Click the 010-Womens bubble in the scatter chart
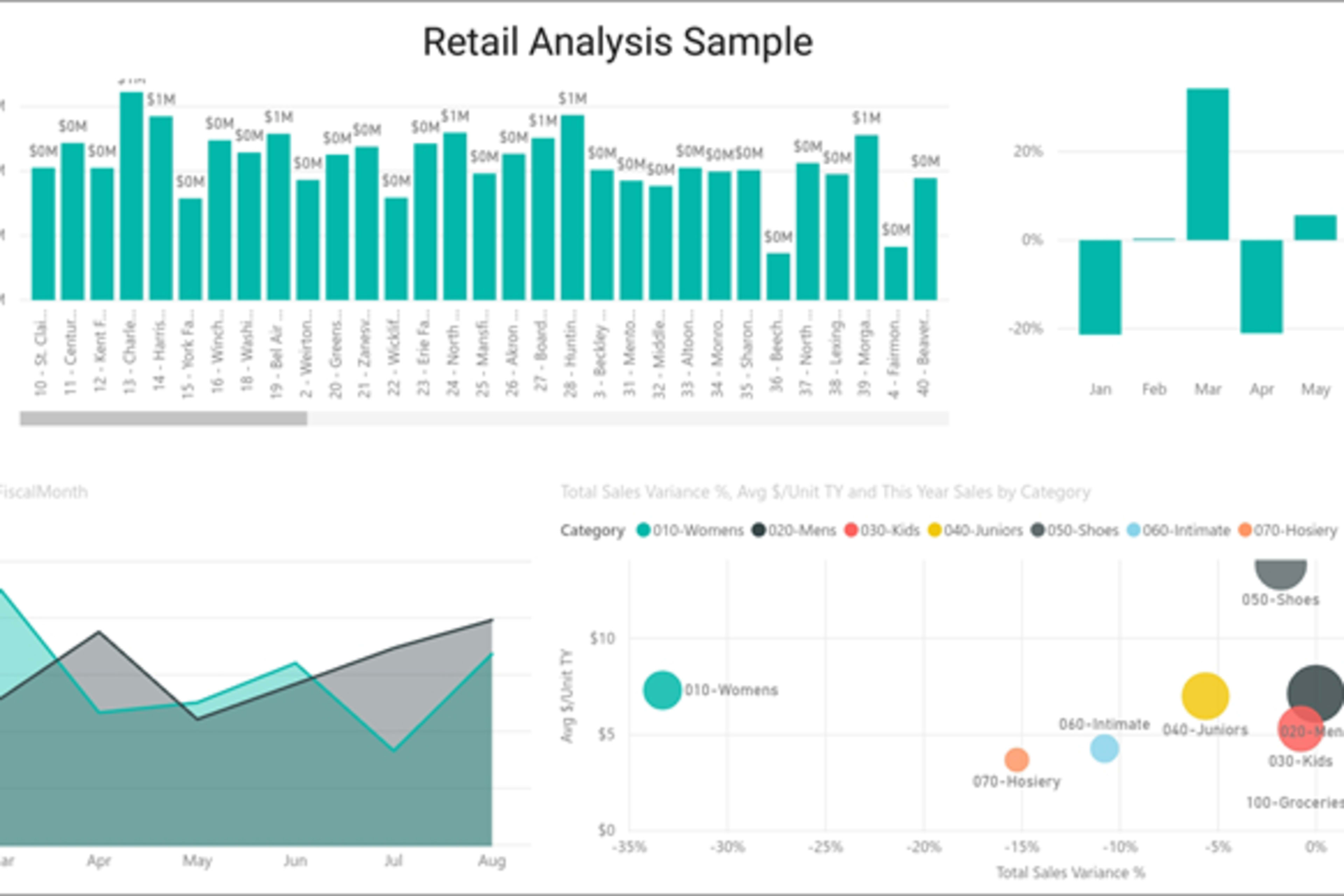The width and height of the screenshot is (1344, 896). coord(662,690)
